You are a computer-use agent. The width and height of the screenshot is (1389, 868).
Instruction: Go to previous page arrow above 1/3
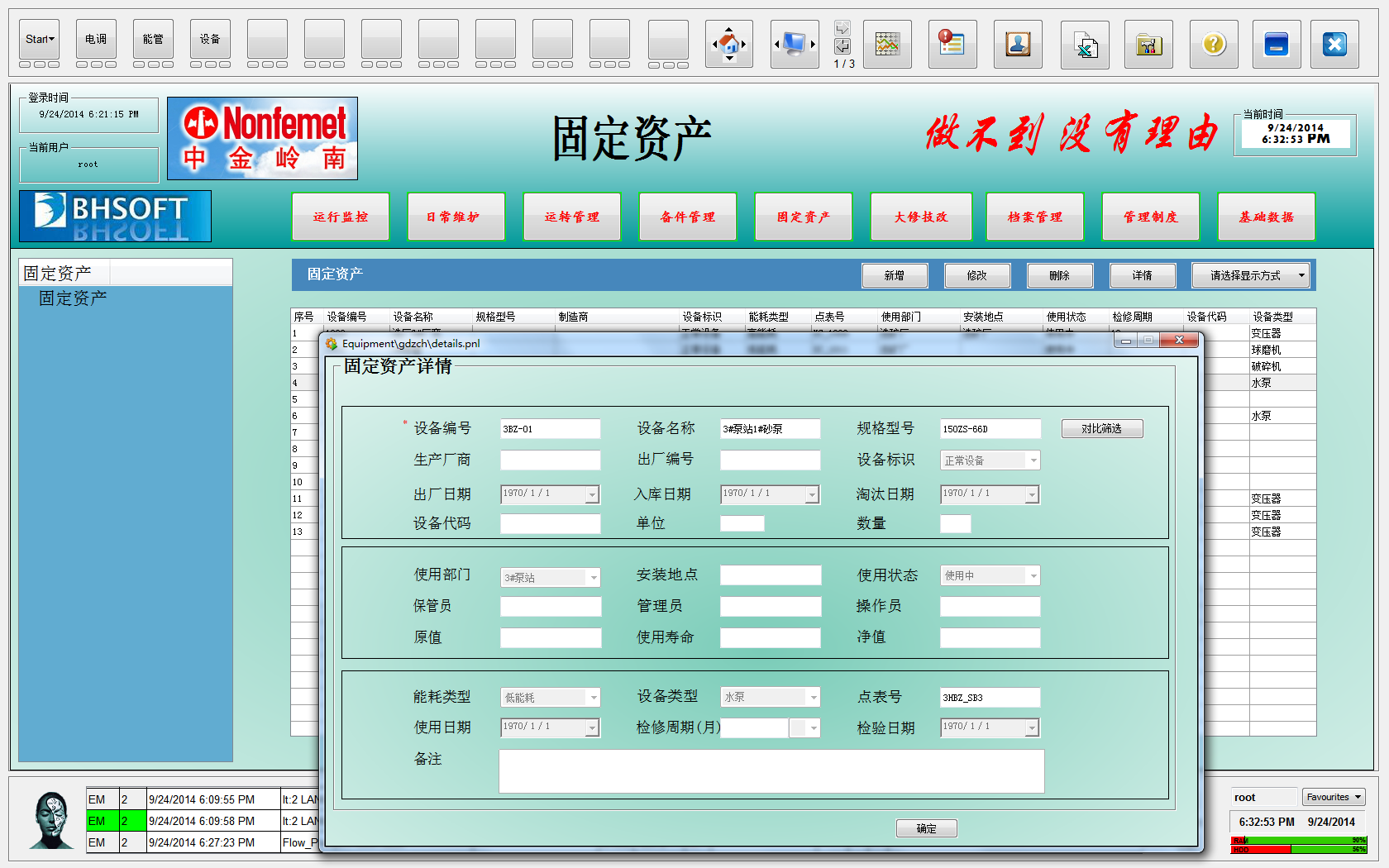click(842, 46)
